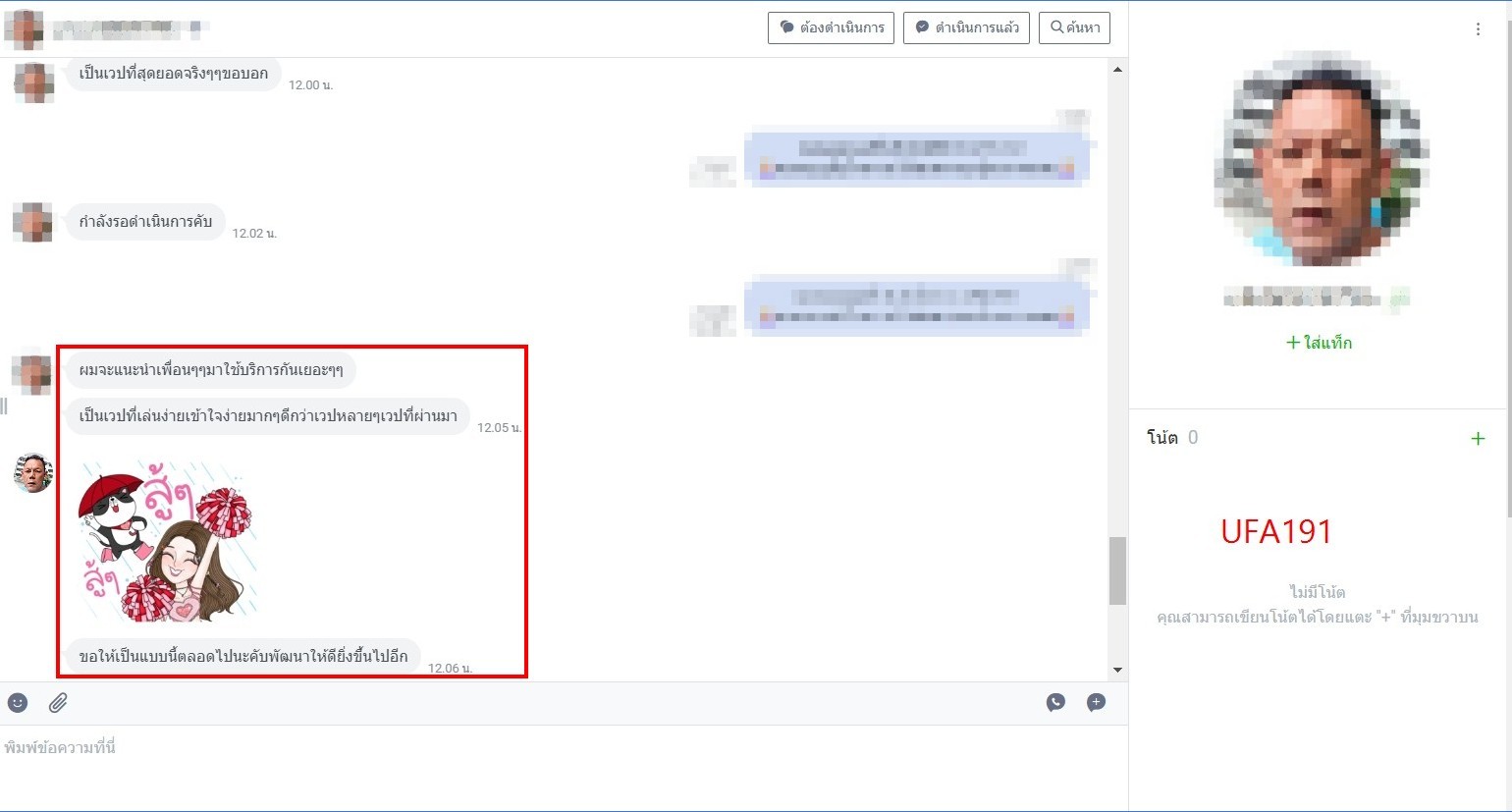
Task: Mark chat as ดำเนินการแล้ว
Action: pyautogui.click(x=966, y=27)
